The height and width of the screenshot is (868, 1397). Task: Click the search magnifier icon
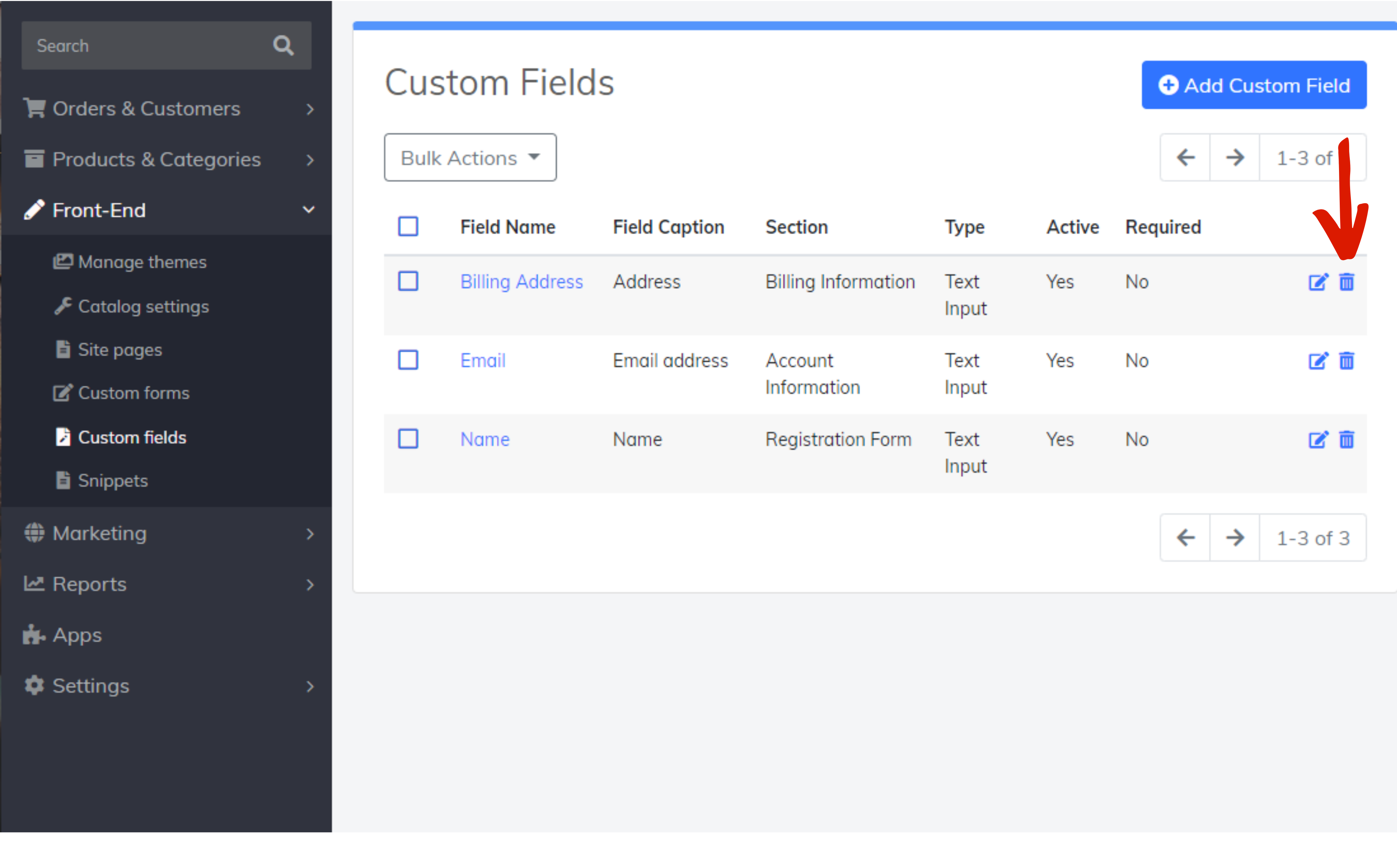[283, 46]
